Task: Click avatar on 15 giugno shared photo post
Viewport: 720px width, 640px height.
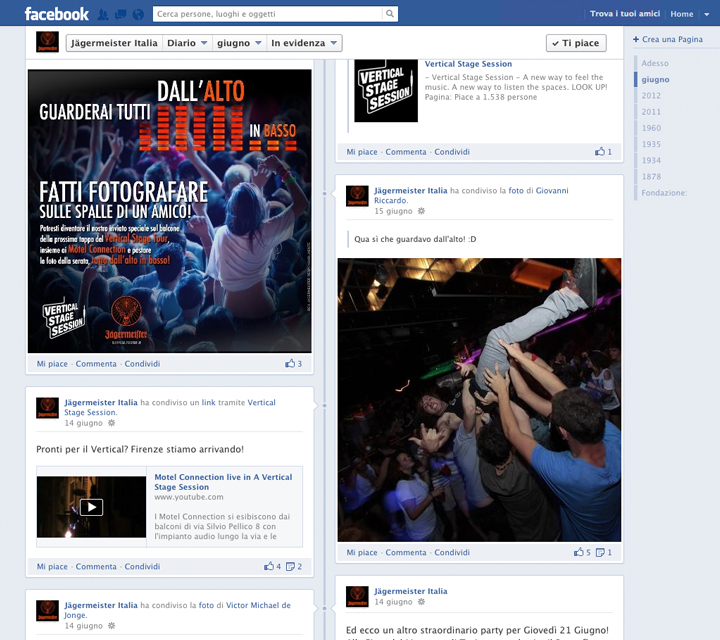Action: [x=357, y=196]
